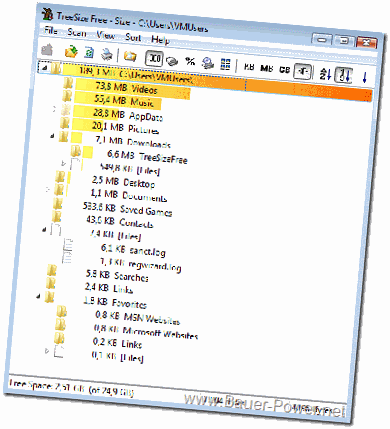Collapse the 7,4 KB [Files] node
Viewport: 390px width, 429px height.
[44, 230]
